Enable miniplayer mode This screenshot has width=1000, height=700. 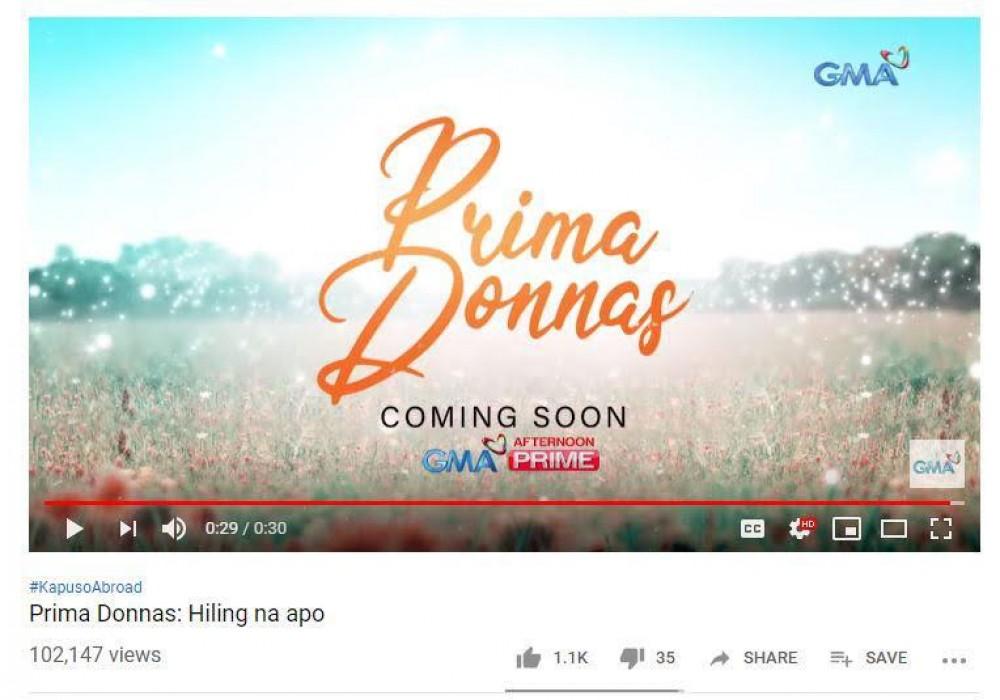(846, 529)
